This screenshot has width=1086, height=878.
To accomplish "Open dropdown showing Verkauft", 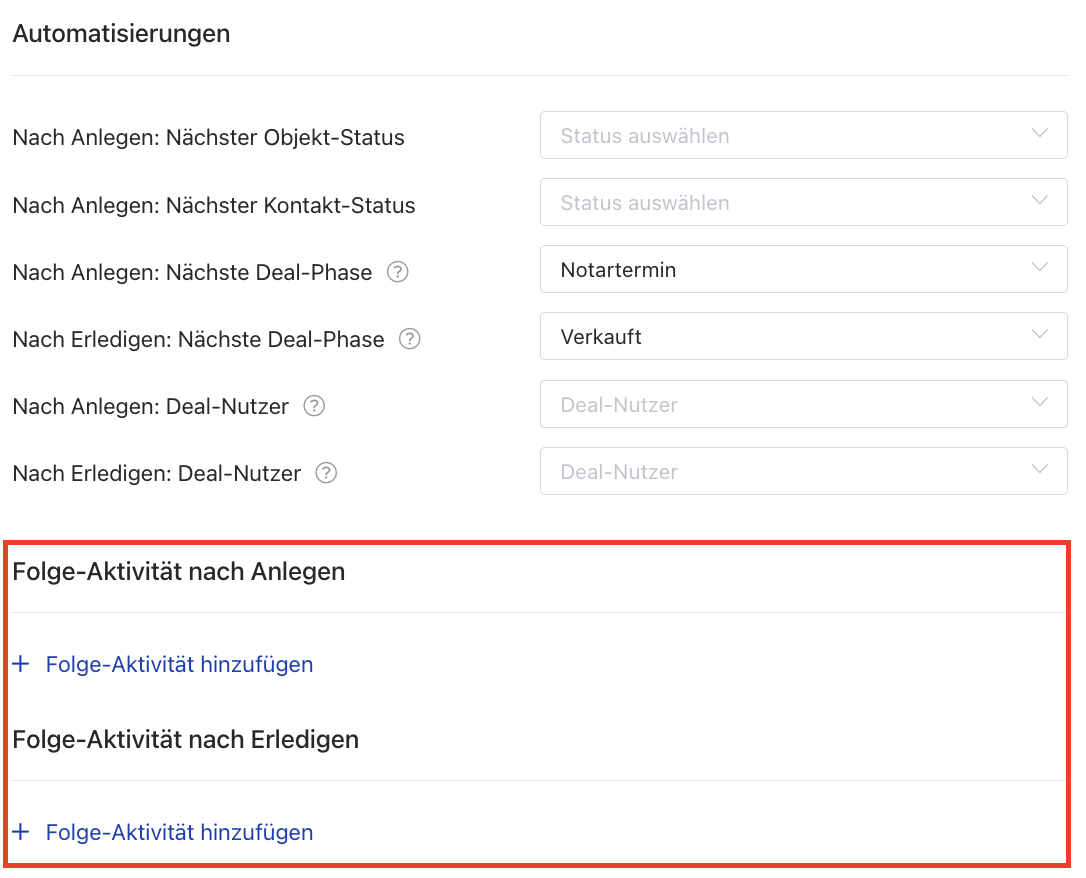I will [790, 337].
